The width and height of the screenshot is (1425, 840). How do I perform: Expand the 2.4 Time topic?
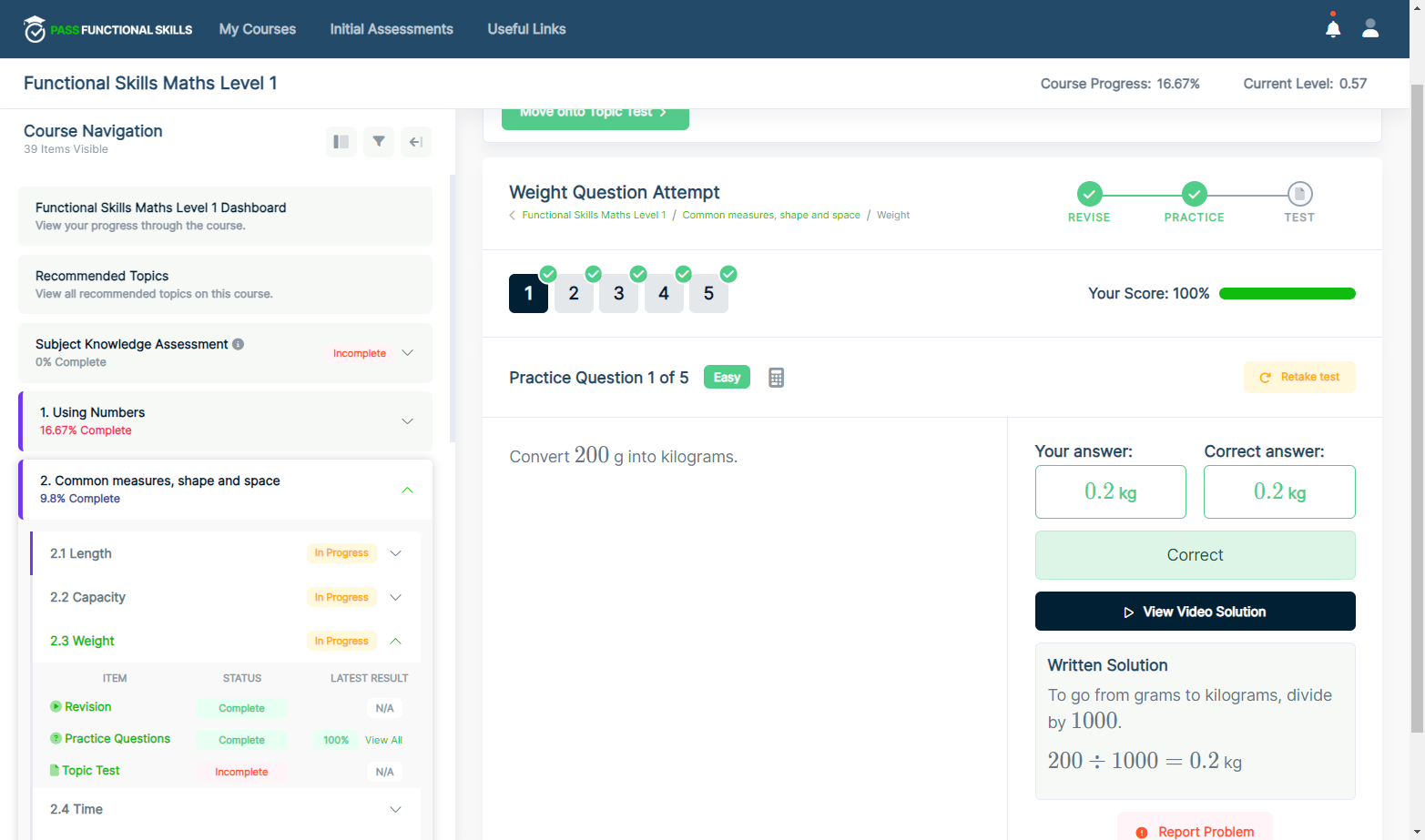[x=395, y=809]
